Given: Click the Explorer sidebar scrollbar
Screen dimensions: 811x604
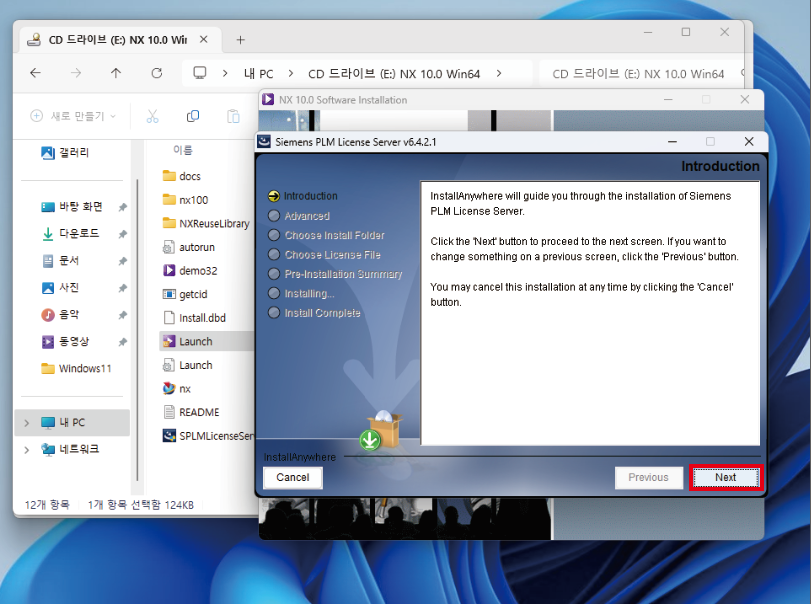Looking at the screenshot, I should pyautogui.click(x=138, y=330).
